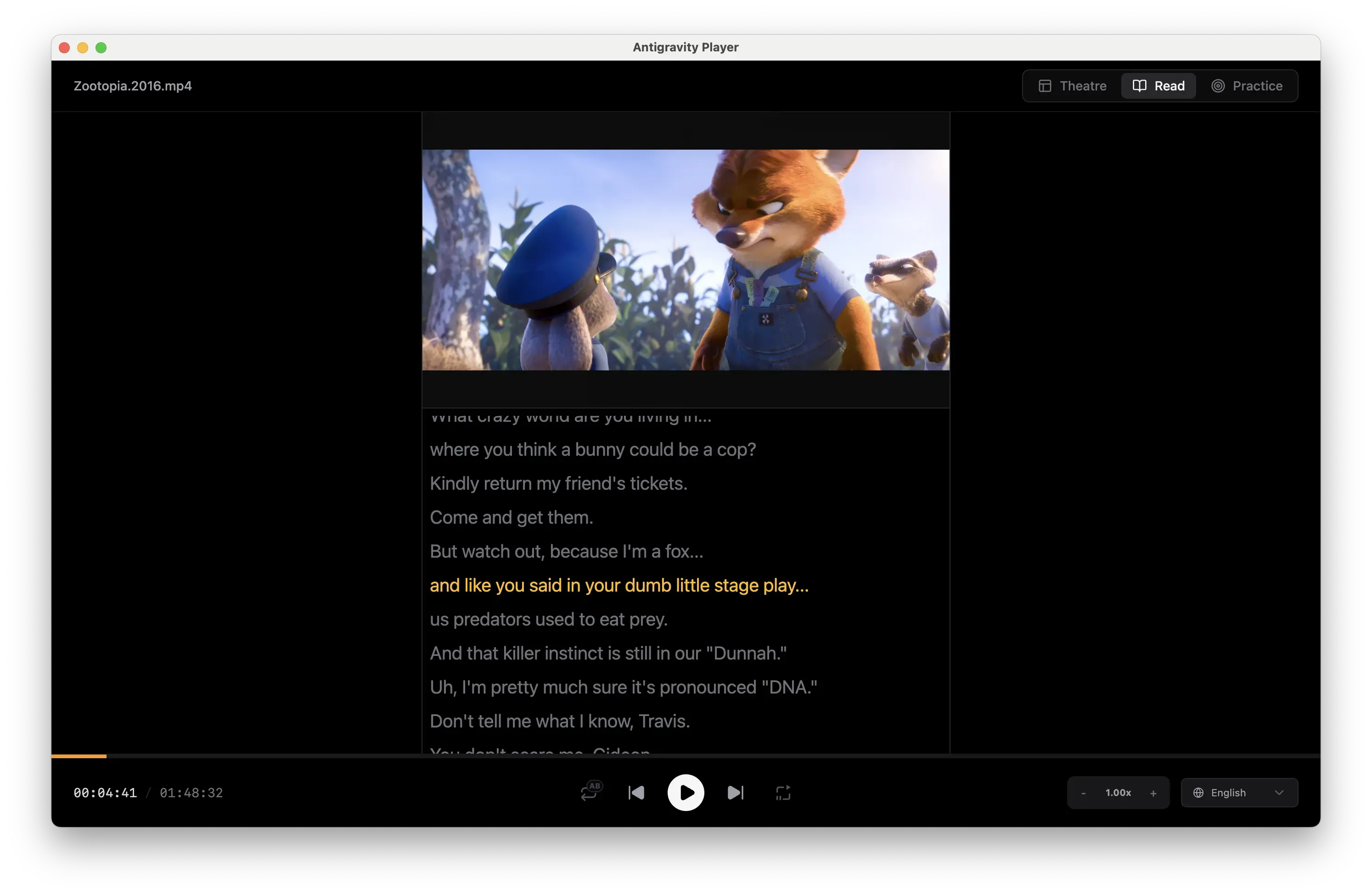This screenshot has height=895, width=1372.
Task: Switch to Theatre mode tab
Action: [x=1073, y=86]
